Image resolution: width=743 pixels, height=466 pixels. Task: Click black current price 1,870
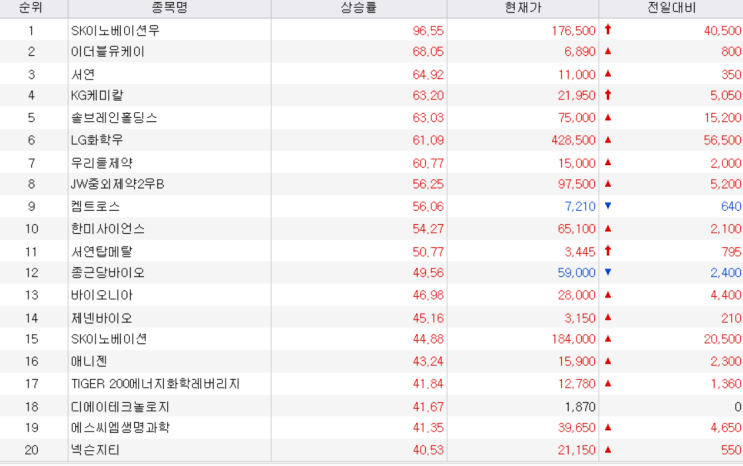(580, 407)
